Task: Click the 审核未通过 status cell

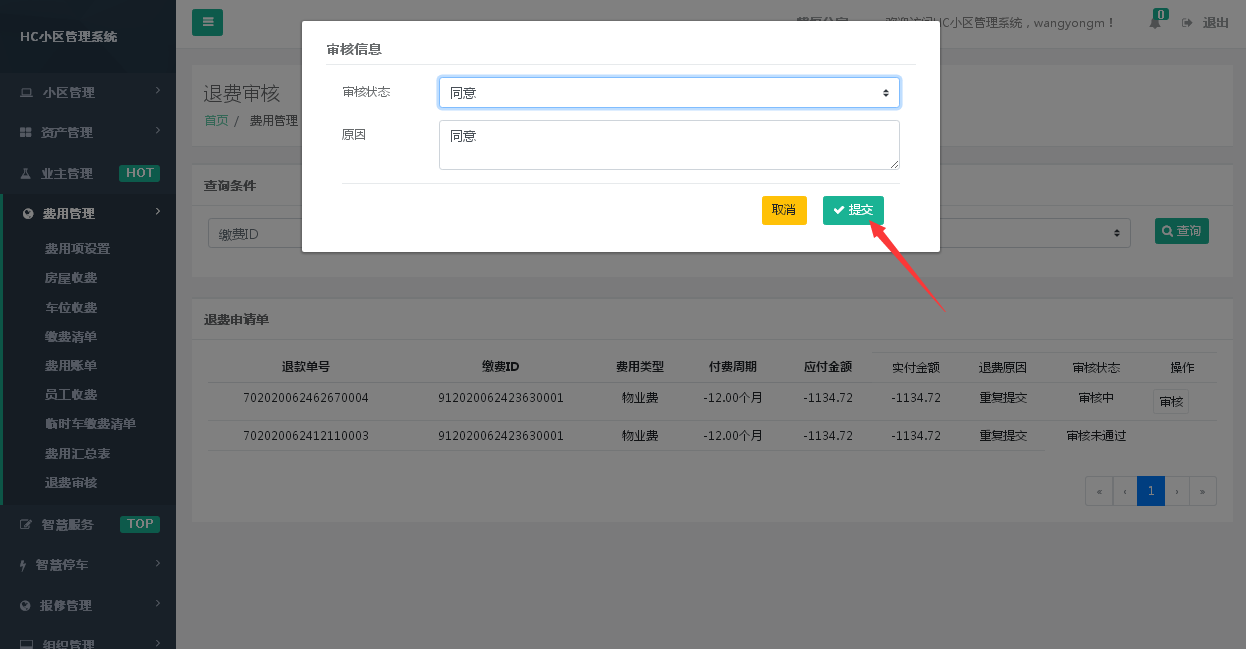Action: click(1096, 436)
